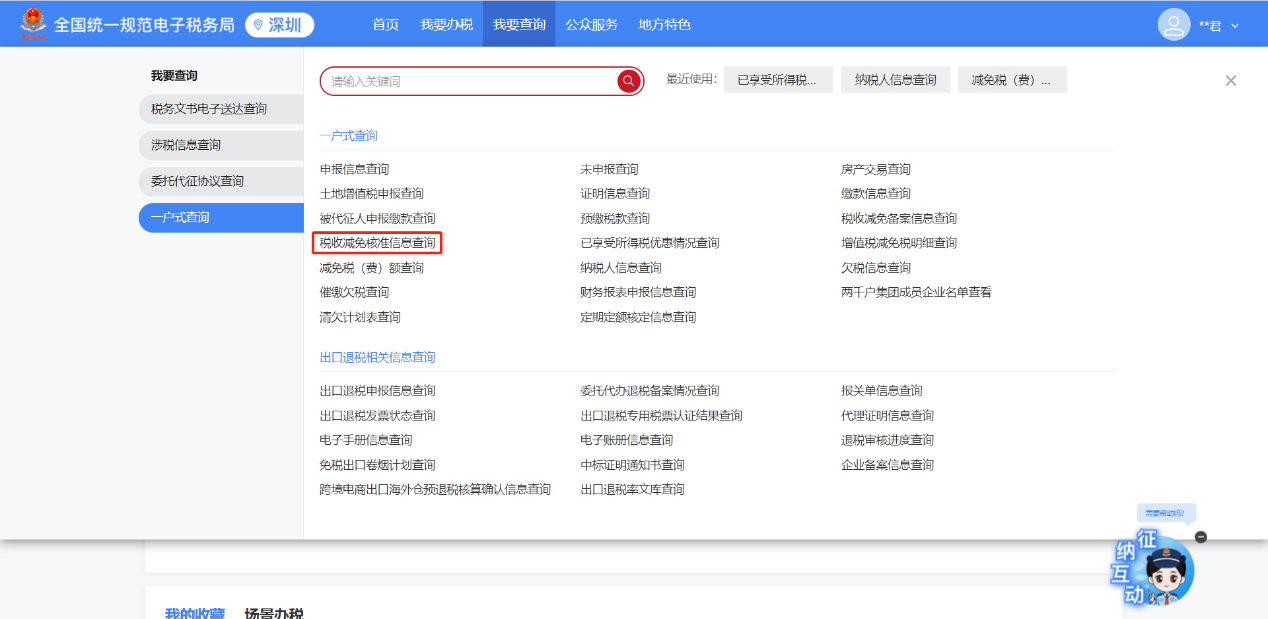Select 涉税信息查询 in sidebar

click(221, 145)
